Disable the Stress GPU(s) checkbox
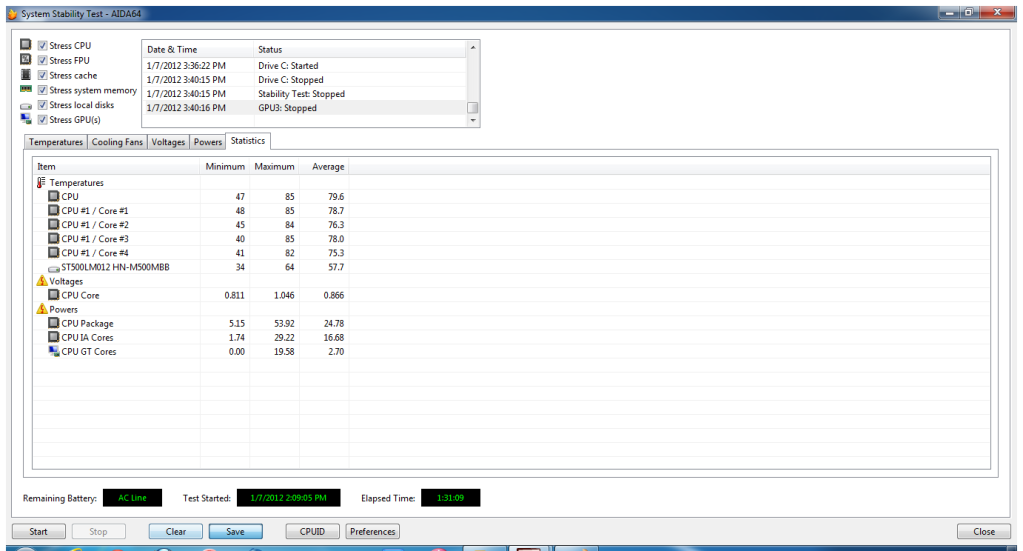Image resolution: width=1023 pixels, height=551 pixels. pos(42,120)
